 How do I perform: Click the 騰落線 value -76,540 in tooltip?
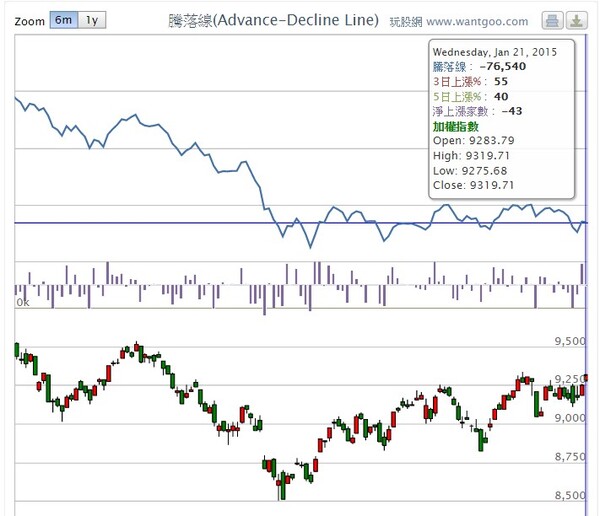pyautogui.click(x=501, y=66)
